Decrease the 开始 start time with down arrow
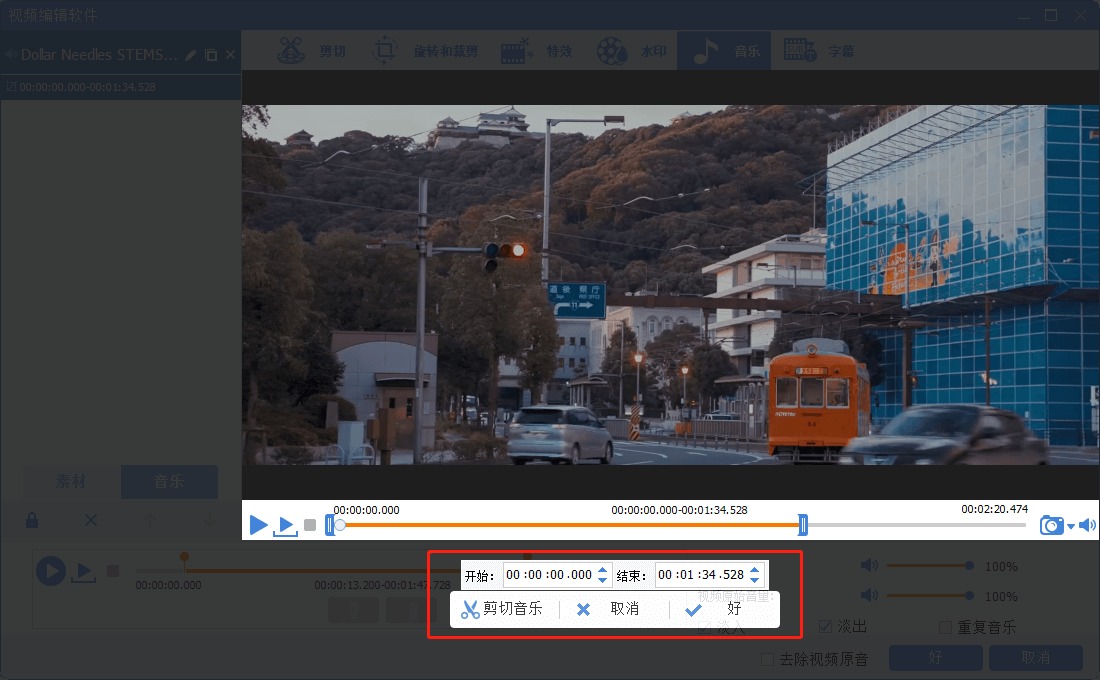This screenshot has height=680, width=1100. [x=603, y=580]
